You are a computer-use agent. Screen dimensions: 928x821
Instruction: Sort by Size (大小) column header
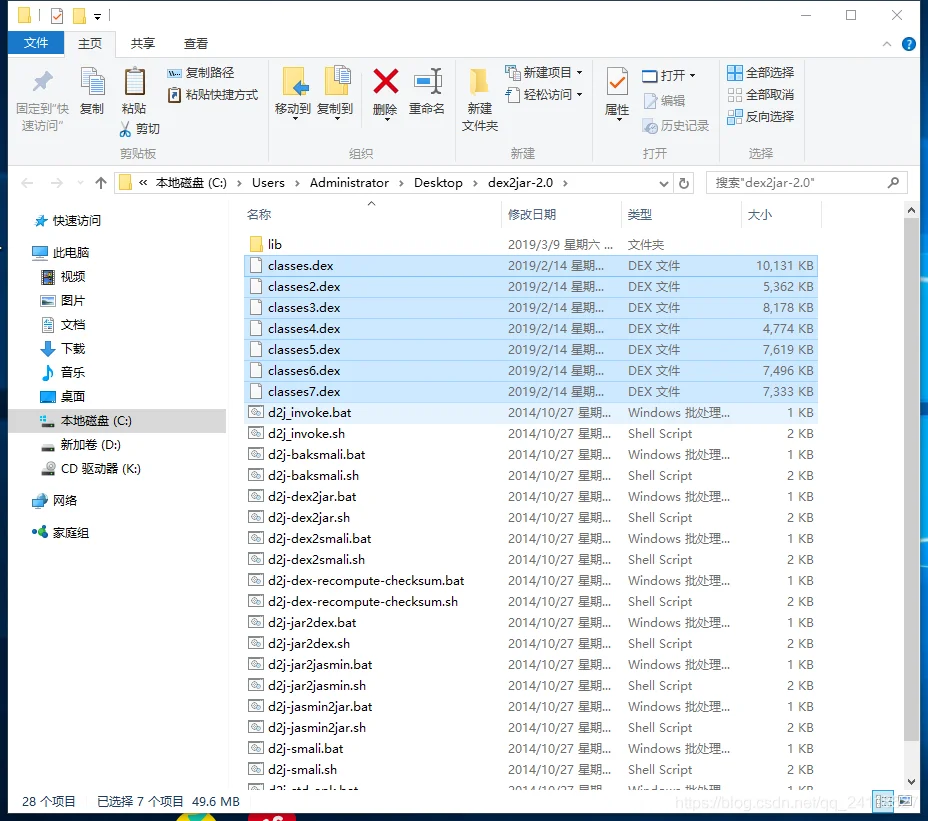click(759, 215)
